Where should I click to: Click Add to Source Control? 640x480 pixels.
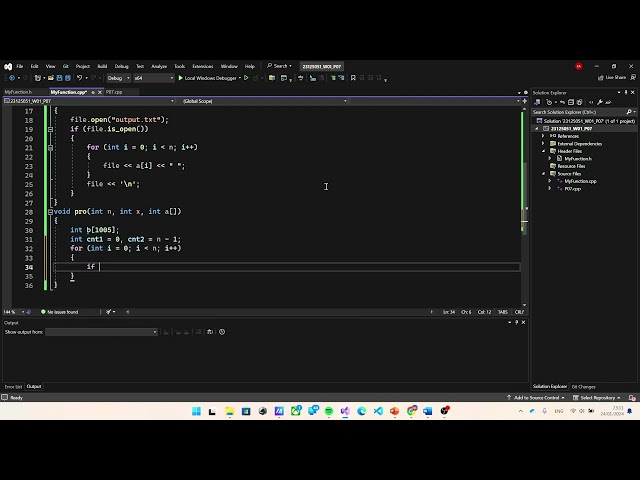pyautogui.click(x=536, y=398)
